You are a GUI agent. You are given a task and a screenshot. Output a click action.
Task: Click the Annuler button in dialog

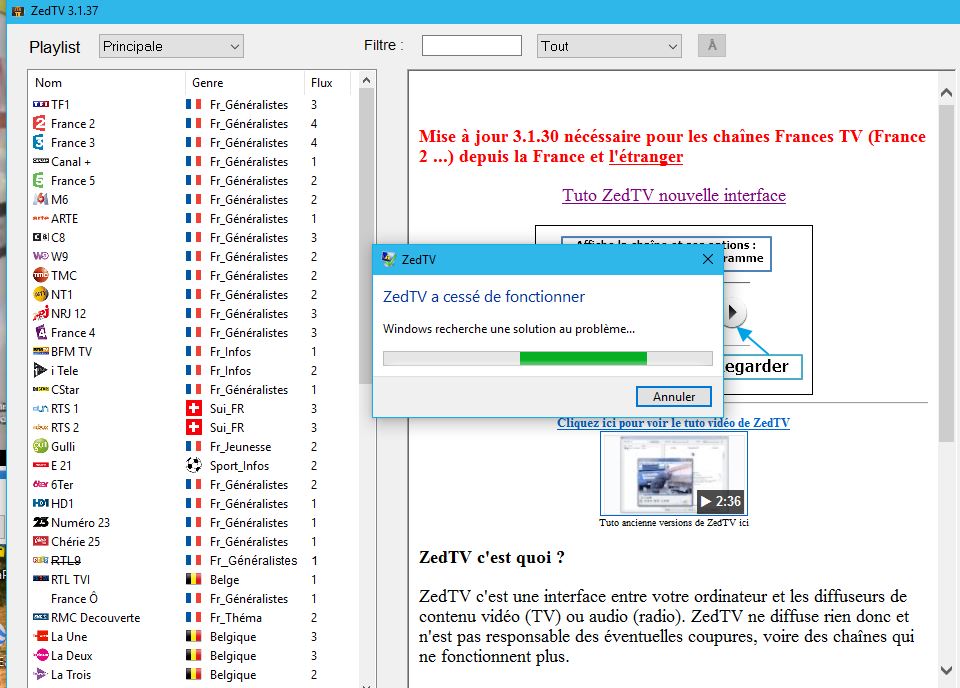[x=674, y=397]
